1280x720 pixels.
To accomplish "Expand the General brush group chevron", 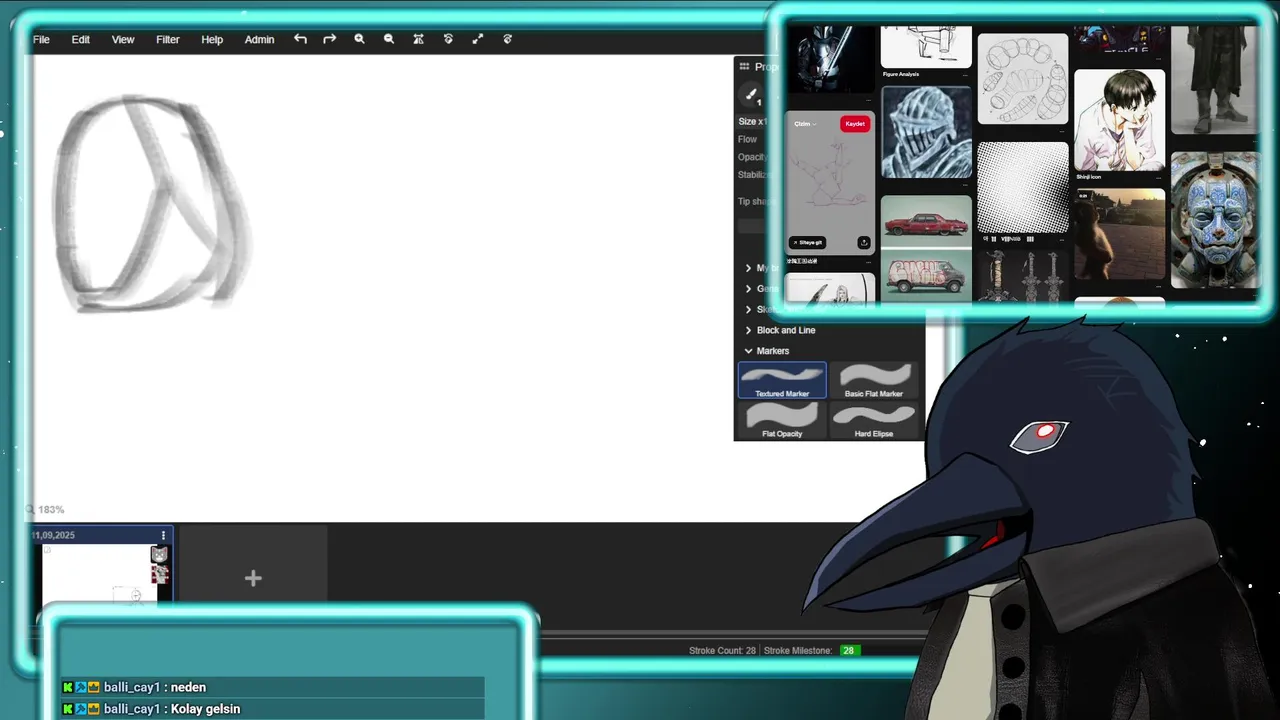I will 748,289.
